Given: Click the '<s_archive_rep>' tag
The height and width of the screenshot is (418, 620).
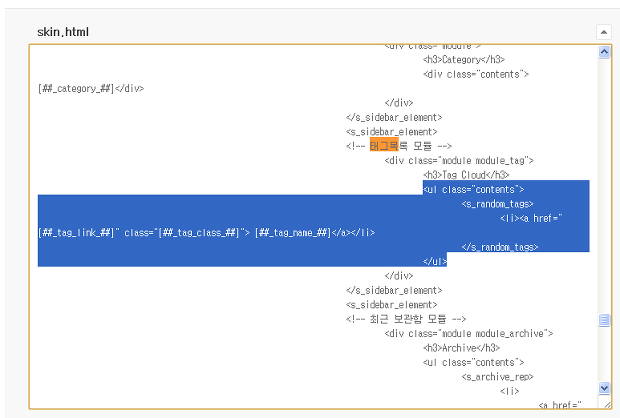Looking at the screenshot, I should tap(497, 377).
